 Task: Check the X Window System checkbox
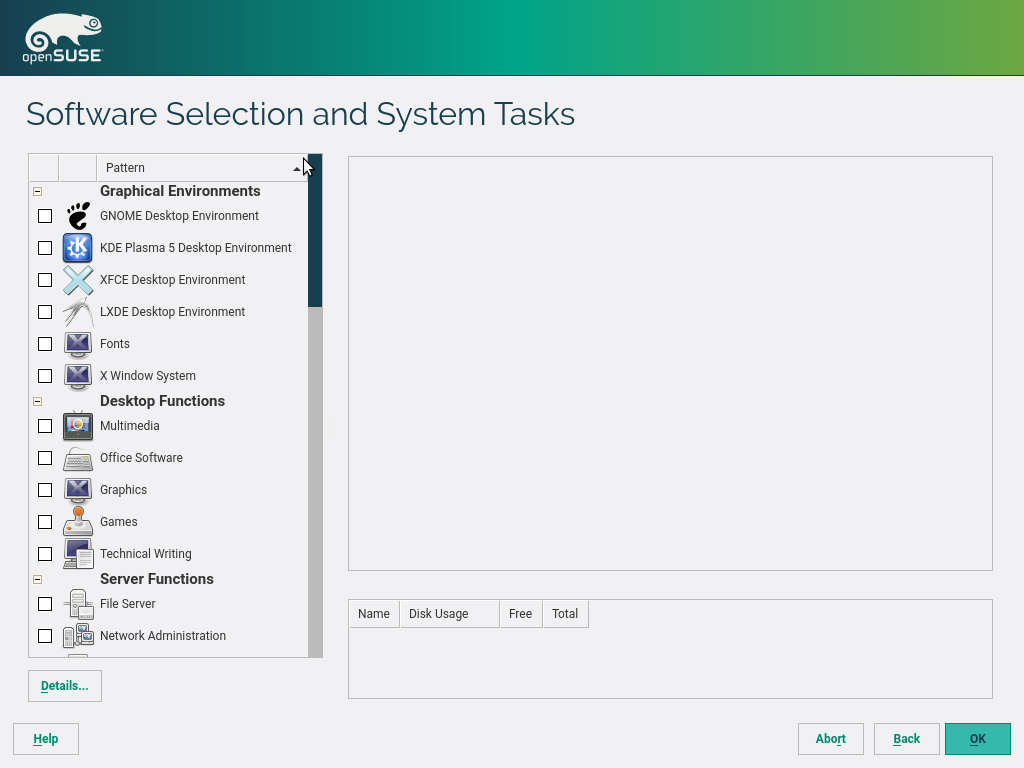pos(45,376)
